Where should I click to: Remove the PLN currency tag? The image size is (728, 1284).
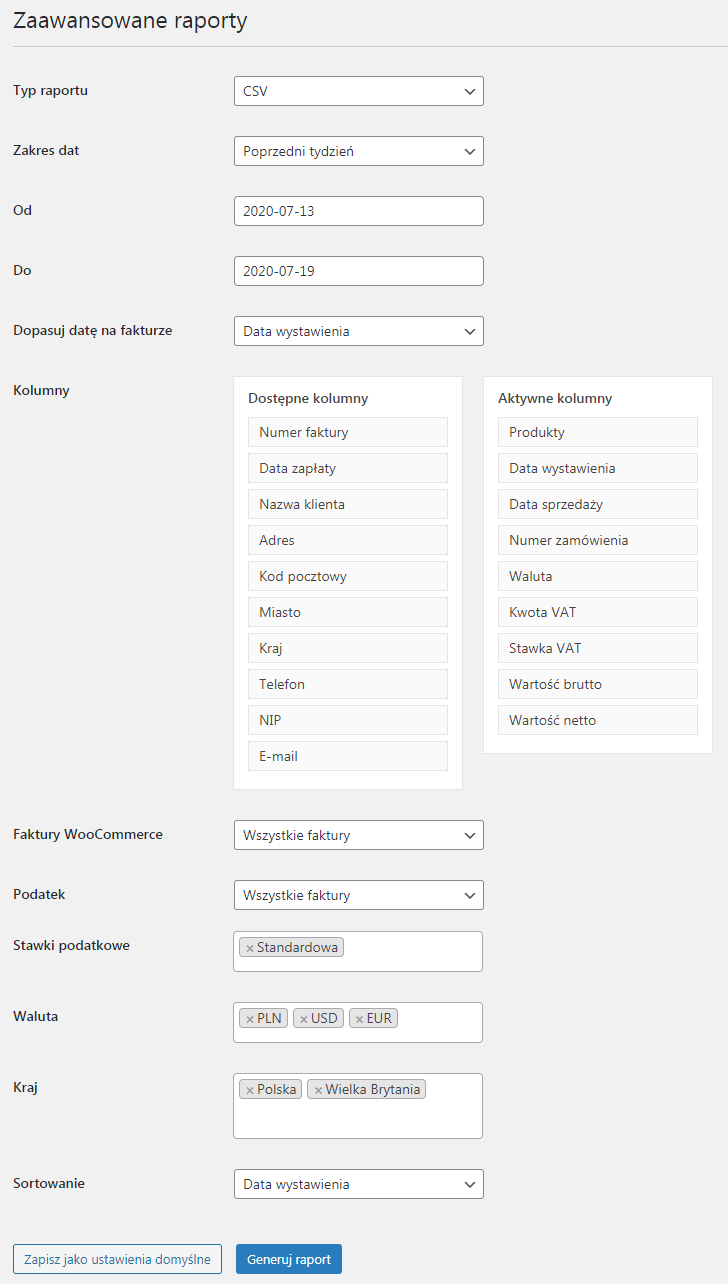[250, 1019]
